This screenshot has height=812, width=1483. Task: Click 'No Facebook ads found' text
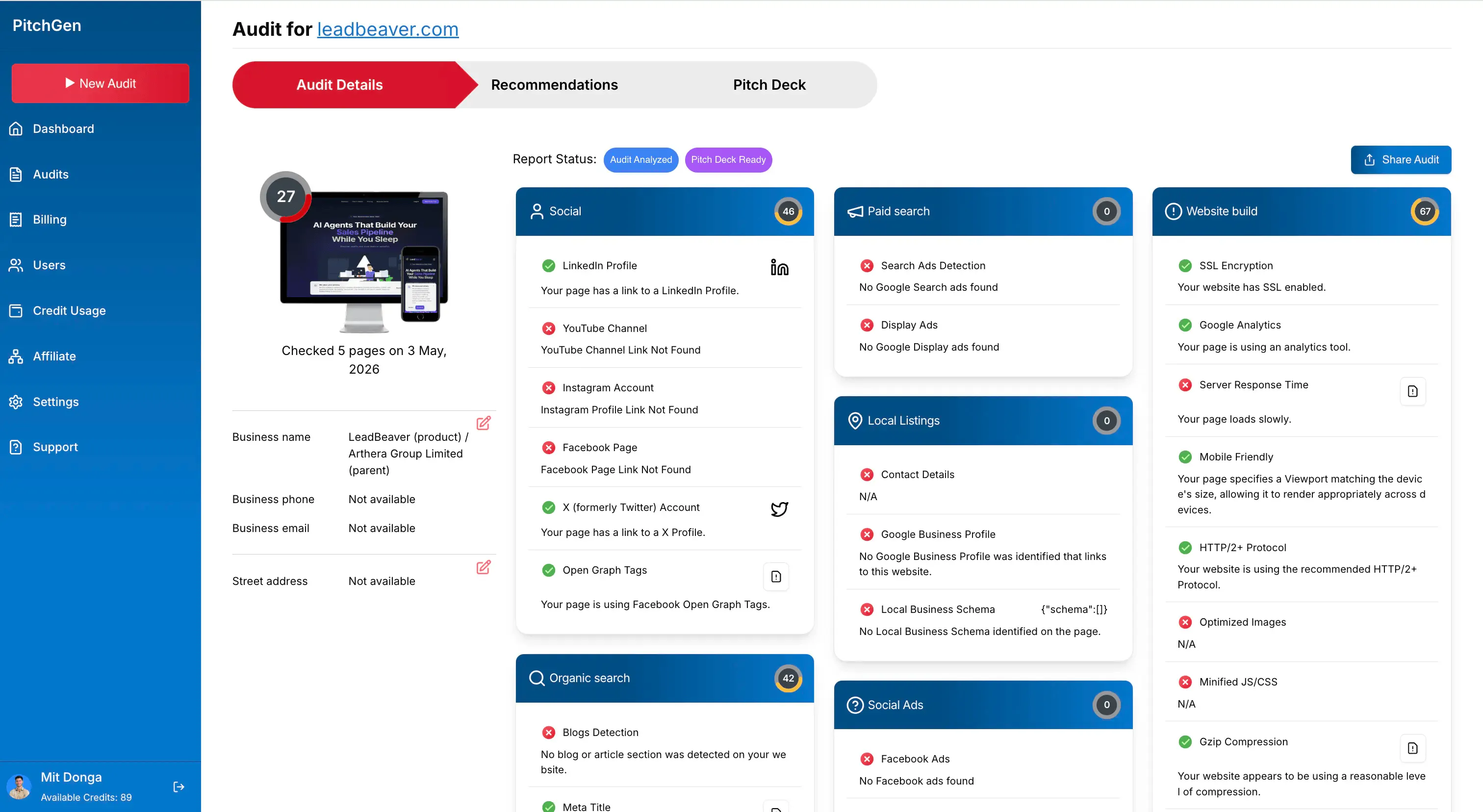point(917,781)
